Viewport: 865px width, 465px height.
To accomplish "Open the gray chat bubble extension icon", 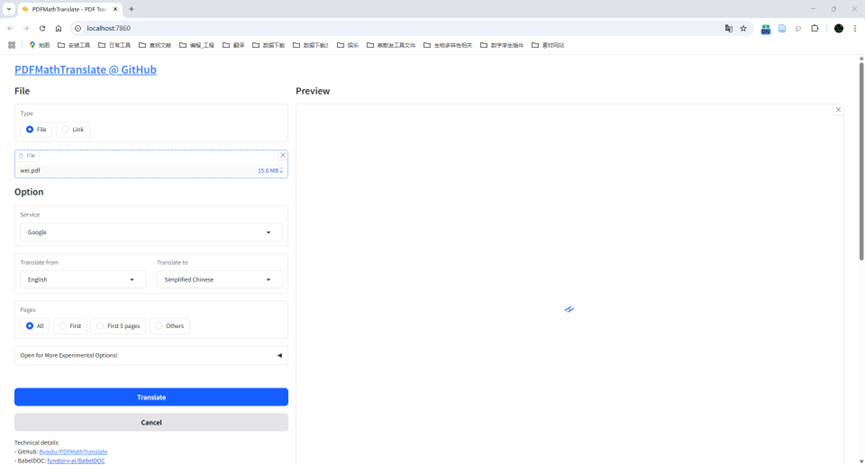I will tap(798, 29).
